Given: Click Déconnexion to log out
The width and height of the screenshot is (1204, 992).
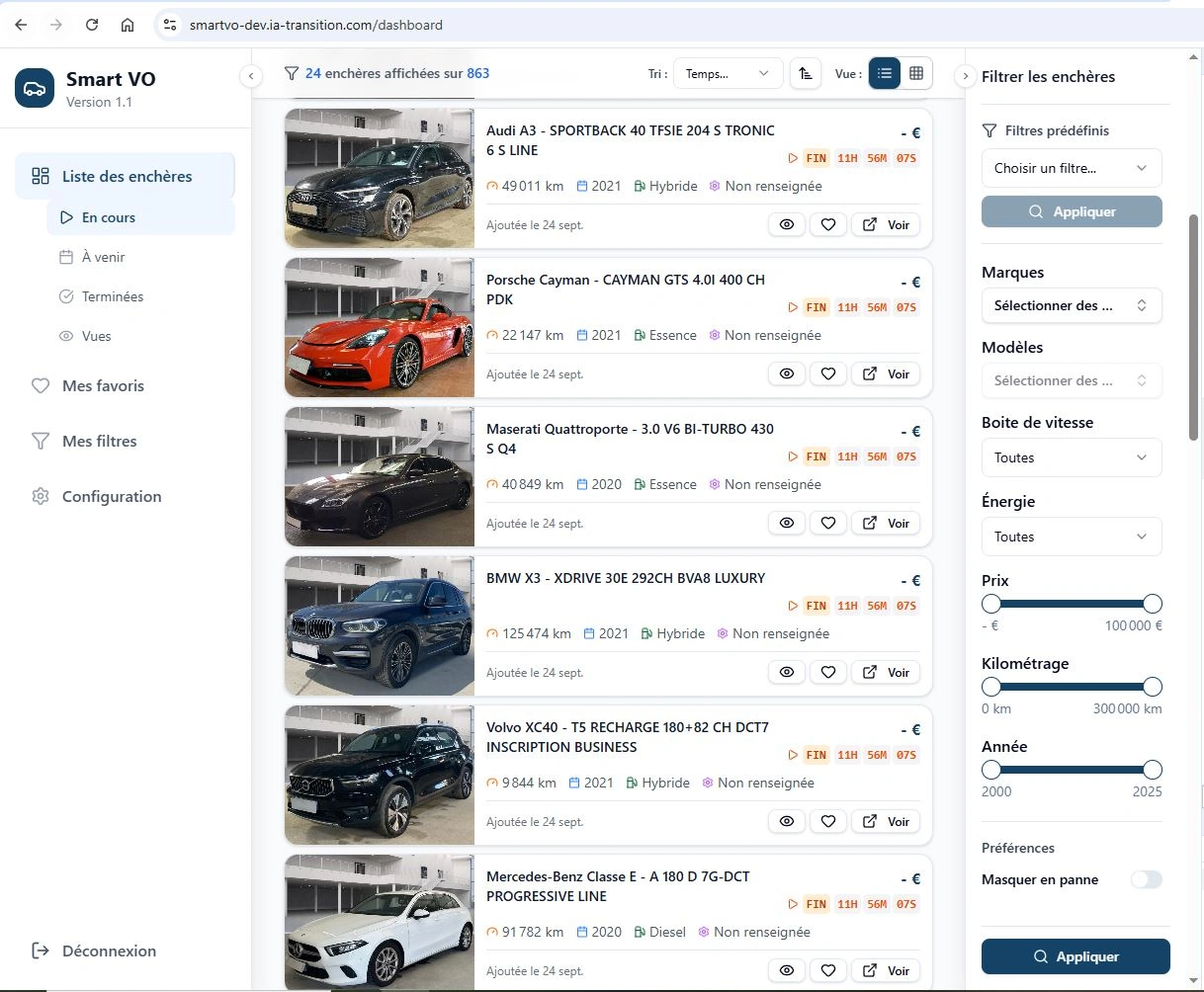Looking at the screenshot, I should 94,951.
